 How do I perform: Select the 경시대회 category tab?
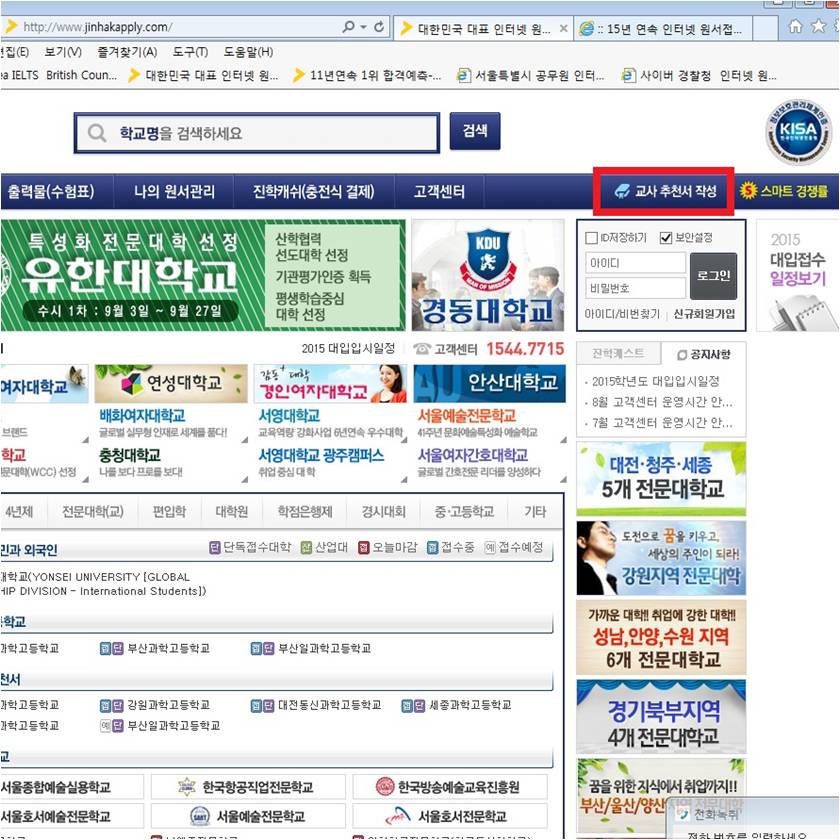point(384,512)
